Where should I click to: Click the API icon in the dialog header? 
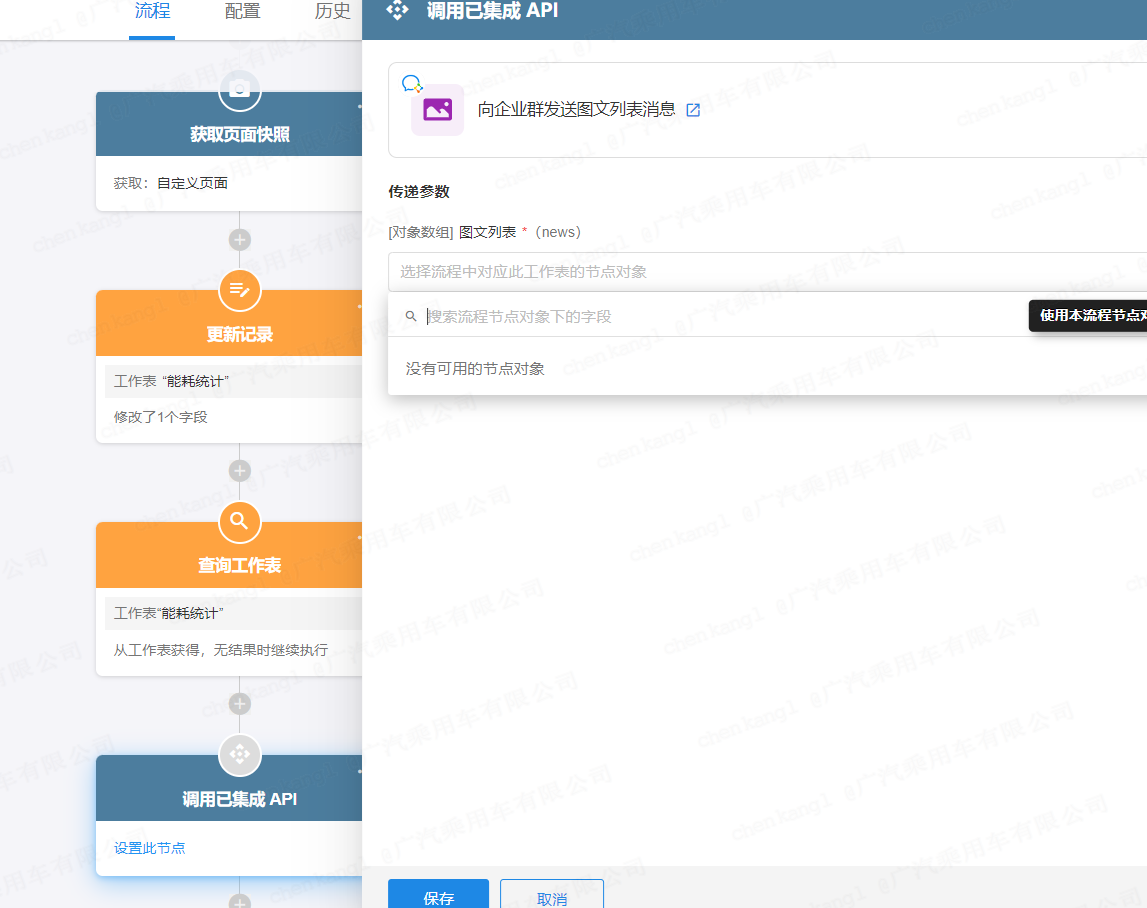click(399, 11)
